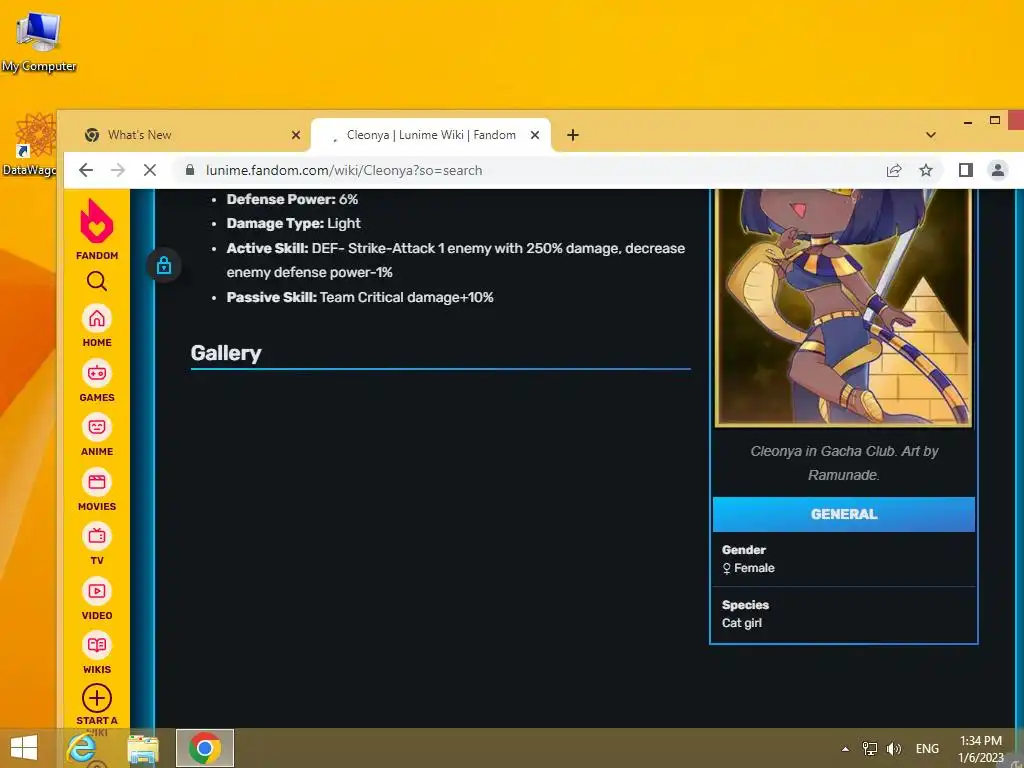
Task: Click the Defense Power: 6% line
Action: pyautogui.click(x=292, y=199)
